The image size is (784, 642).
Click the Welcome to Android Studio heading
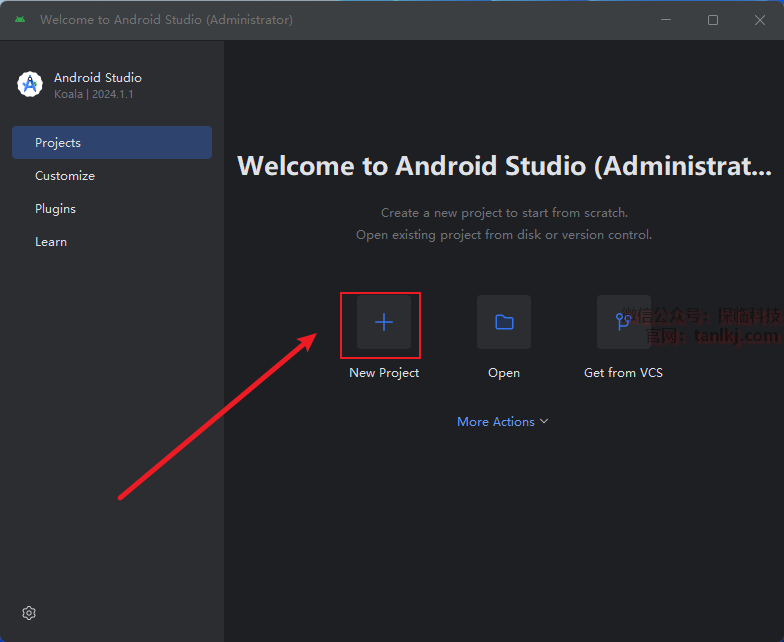coord(504,166)
